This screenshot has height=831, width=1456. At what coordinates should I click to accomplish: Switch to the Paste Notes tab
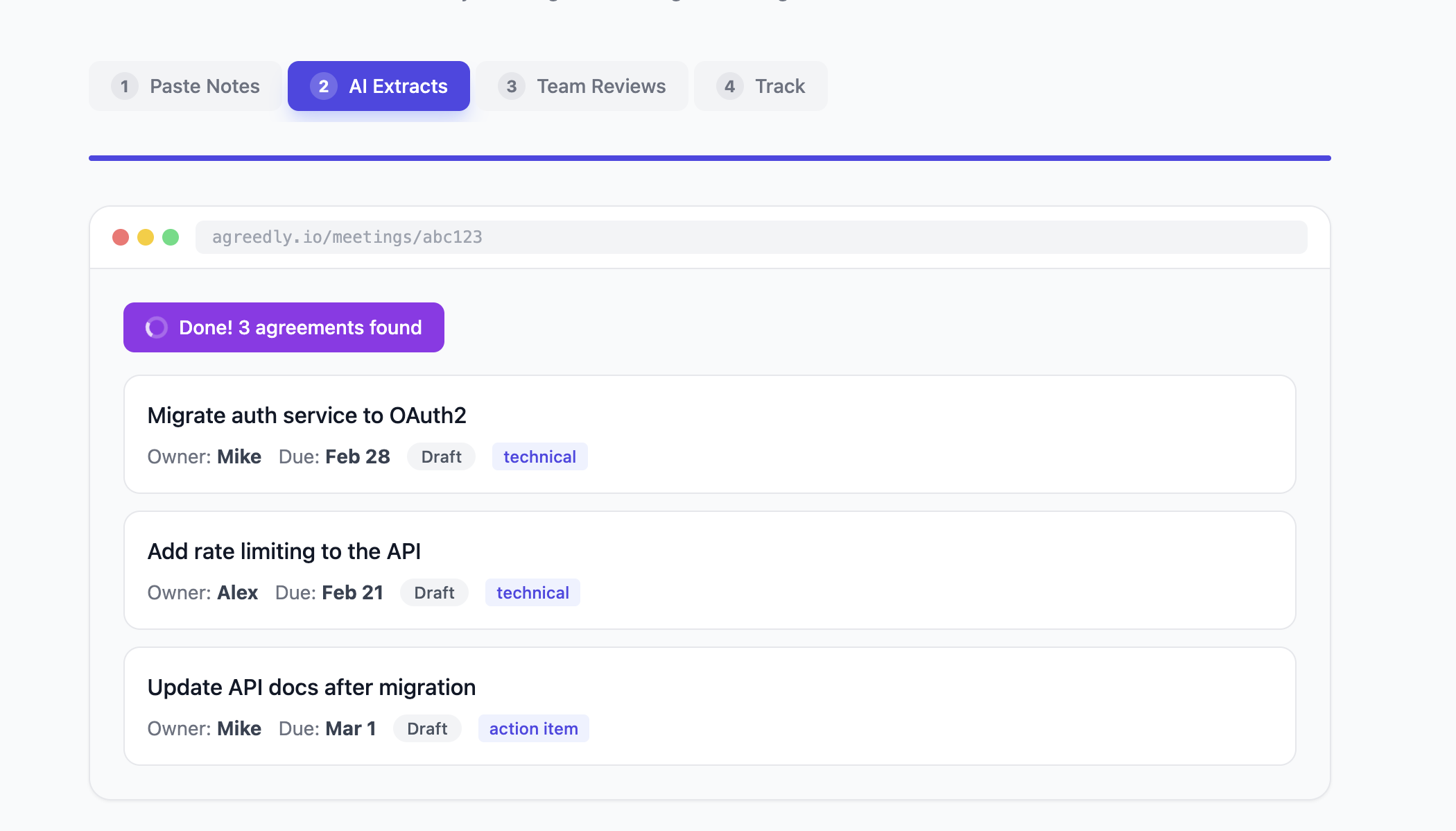coord(184,86)
